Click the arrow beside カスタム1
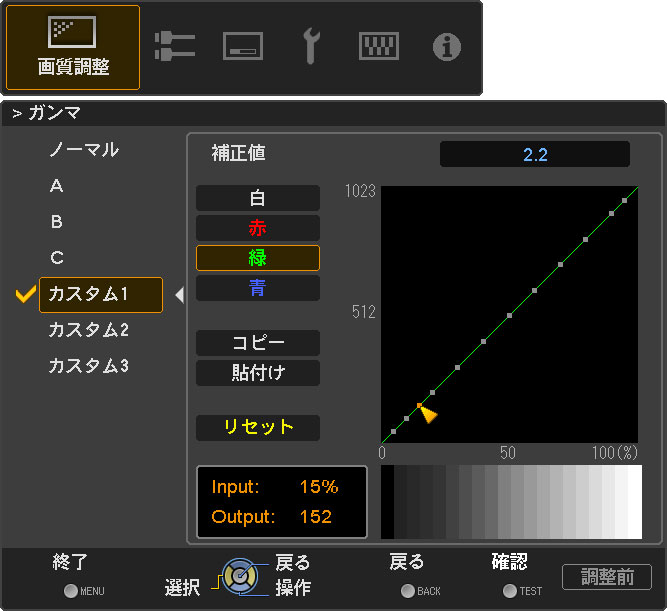The height and width of the screenshot is (611, 667). pos(179,295)
